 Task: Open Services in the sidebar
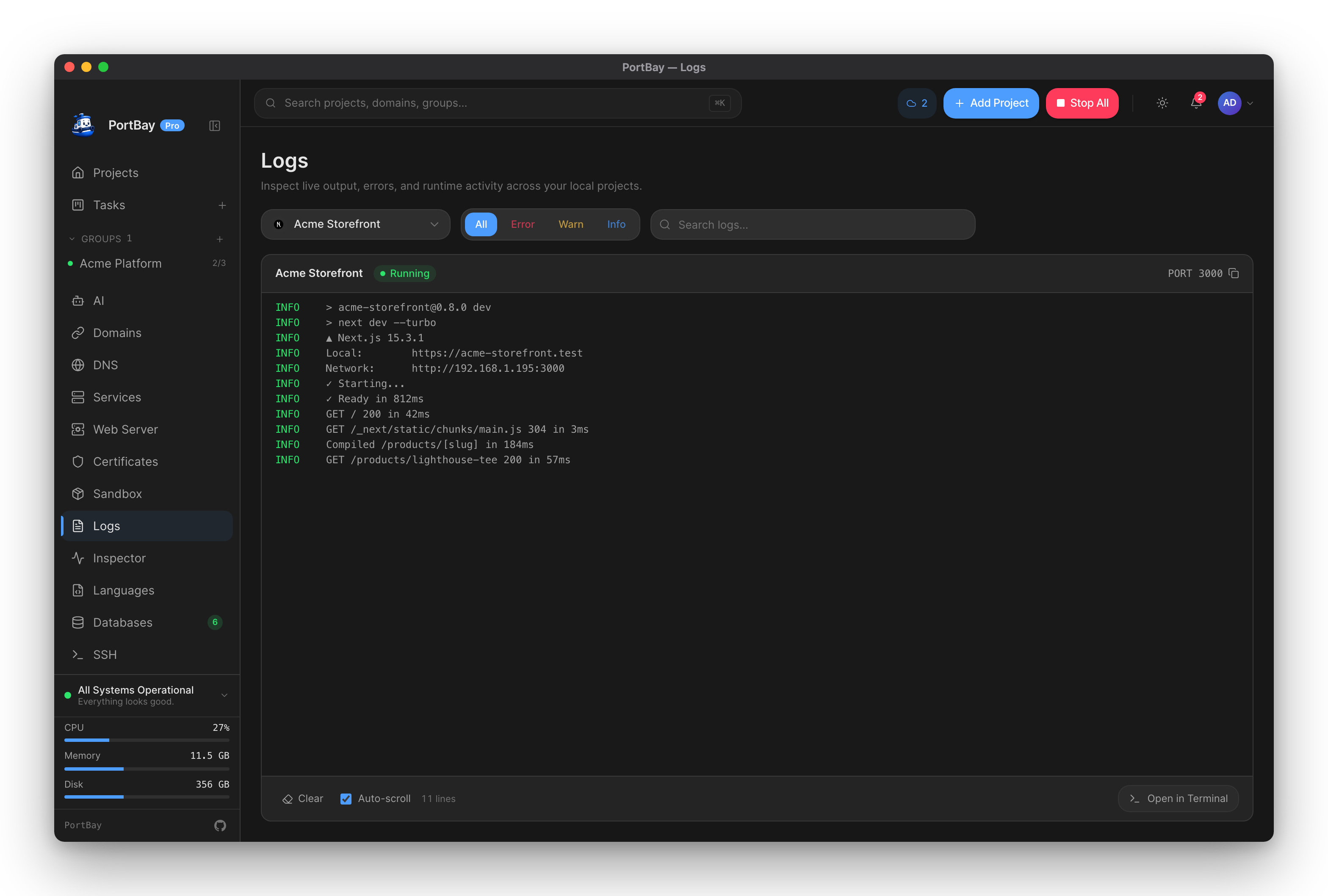click(147, 397)
